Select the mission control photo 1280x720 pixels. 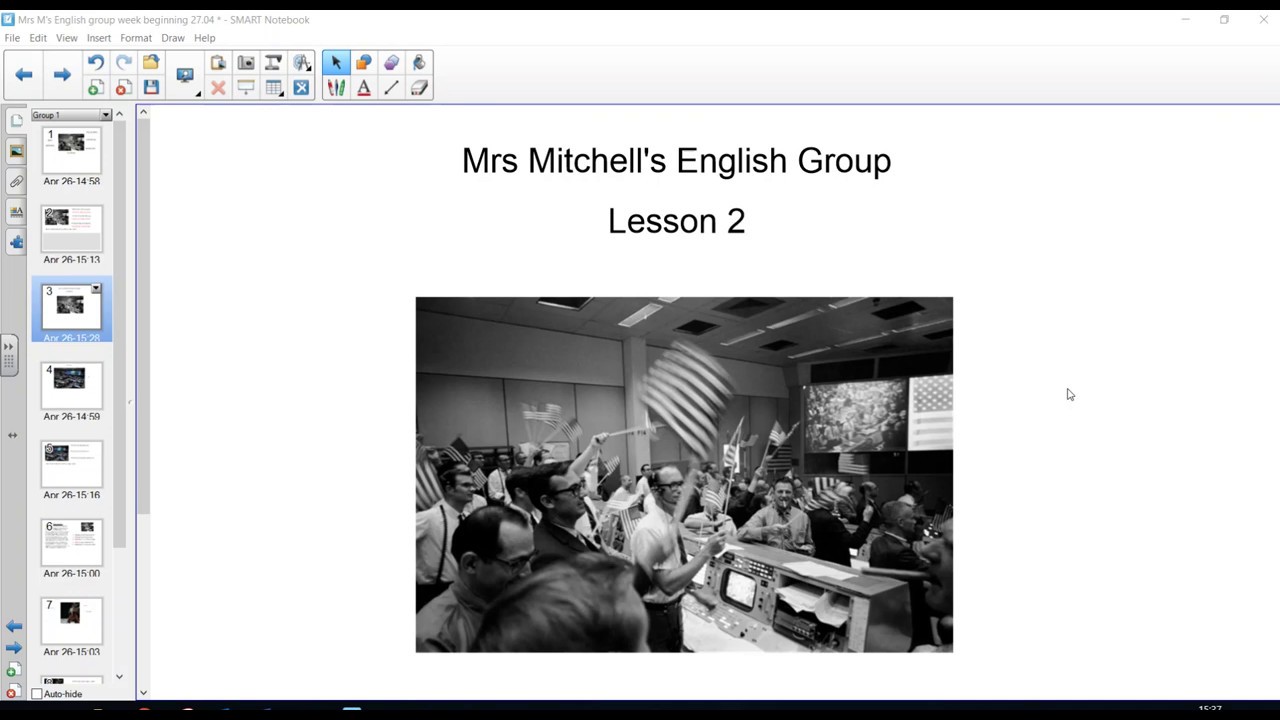(684, 474)
